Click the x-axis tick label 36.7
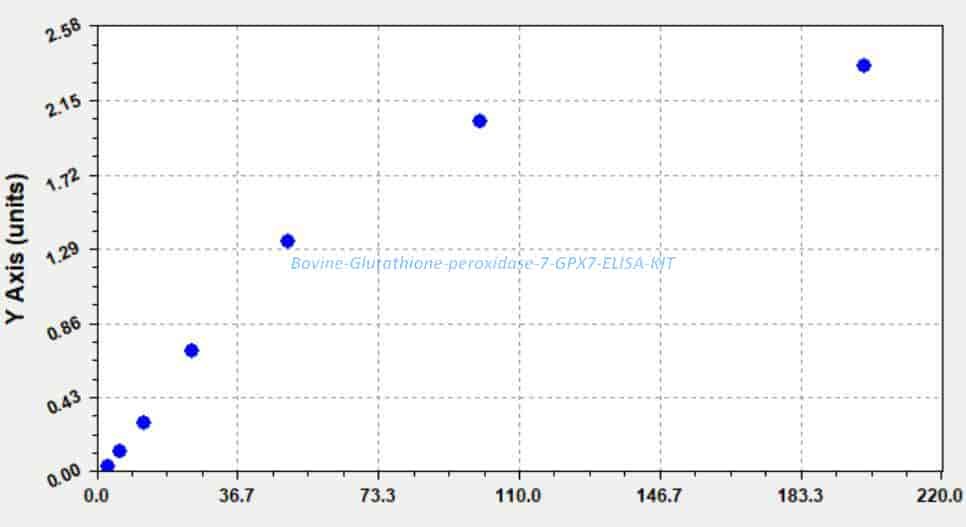The width and height of the screenshot is (966, 527). point(237,496)
